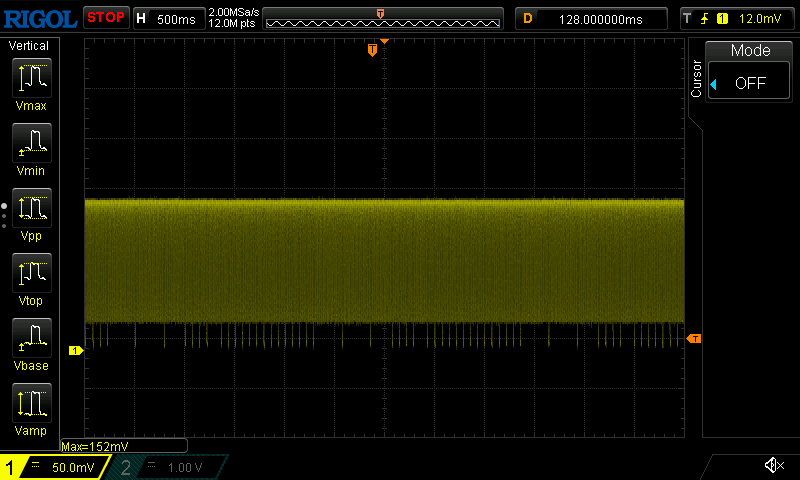Select the Vmin measurement icon
Viewport: 800px width, 480px height.
tap(32, 142)
